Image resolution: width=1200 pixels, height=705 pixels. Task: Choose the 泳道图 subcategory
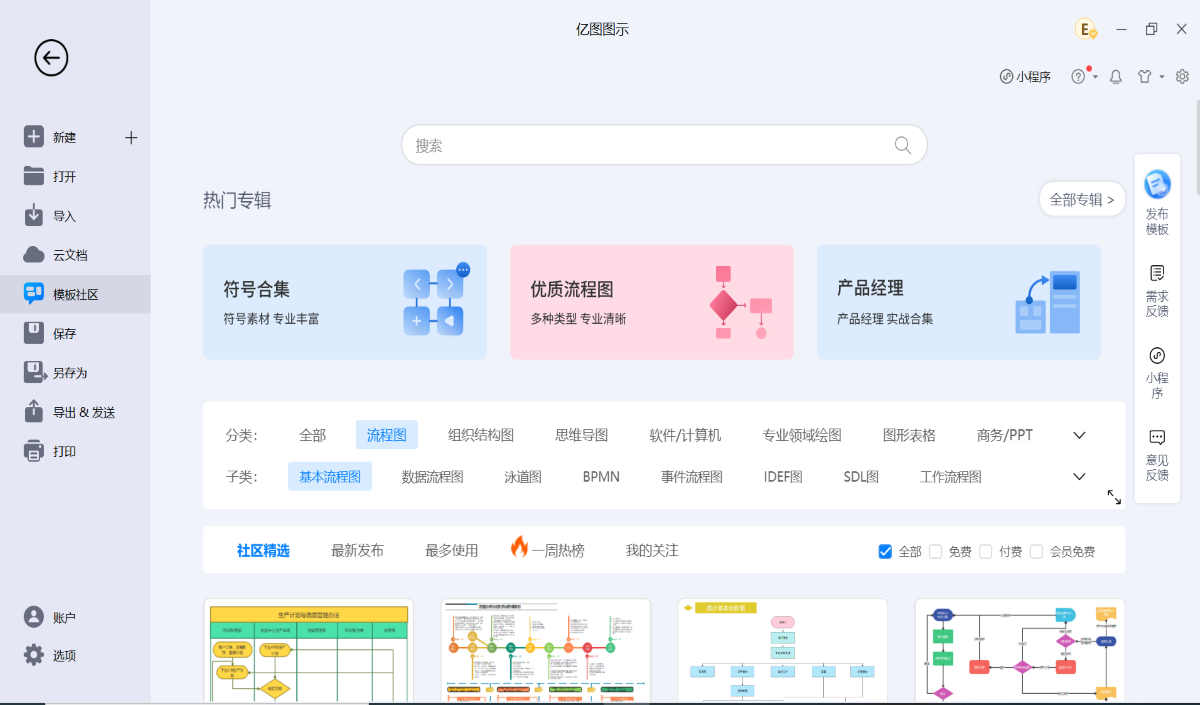tap(523, 477)
